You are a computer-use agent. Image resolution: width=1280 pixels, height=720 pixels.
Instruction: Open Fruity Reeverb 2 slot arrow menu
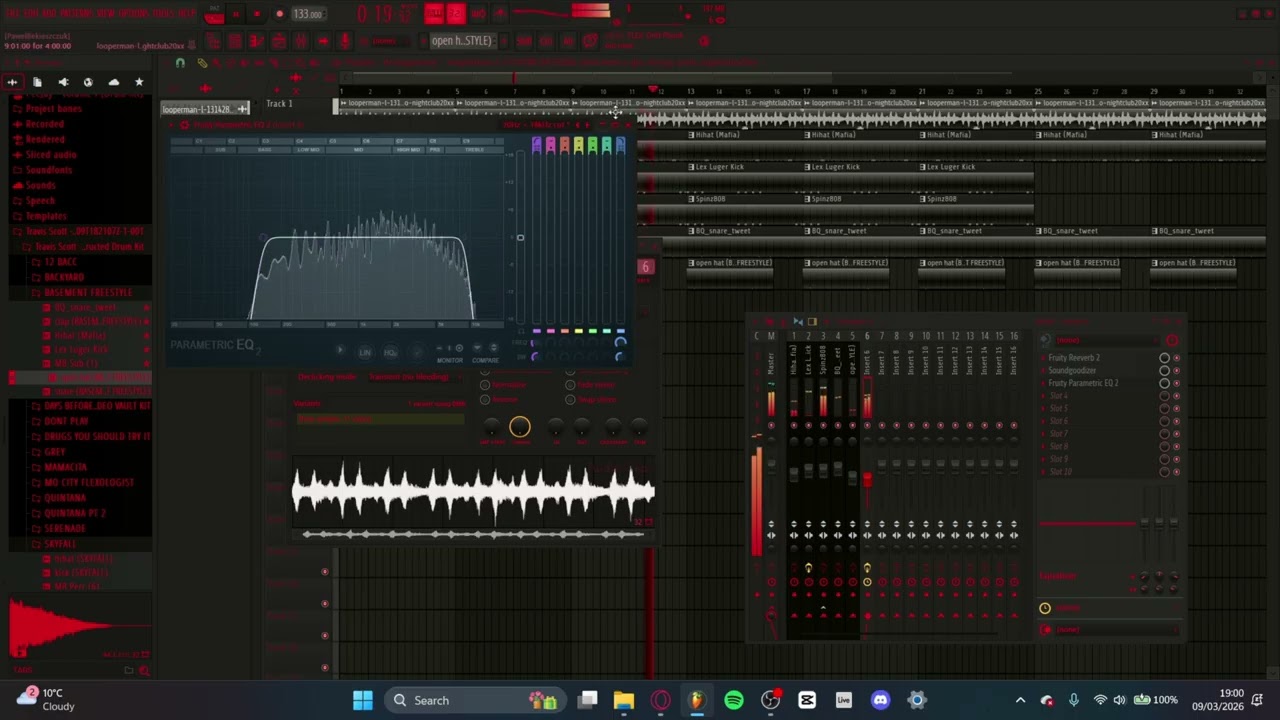(1042, 358)
